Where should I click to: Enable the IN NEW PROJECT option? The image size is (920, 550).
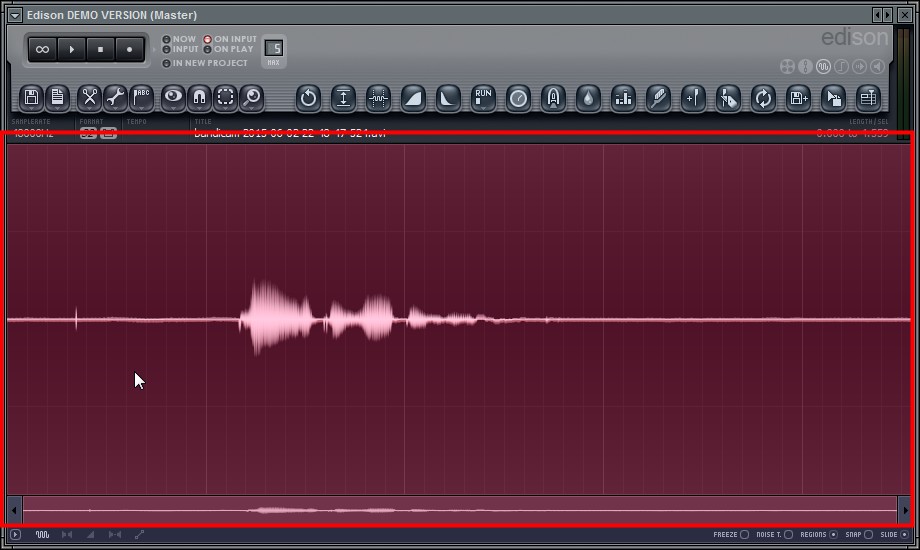167,63
